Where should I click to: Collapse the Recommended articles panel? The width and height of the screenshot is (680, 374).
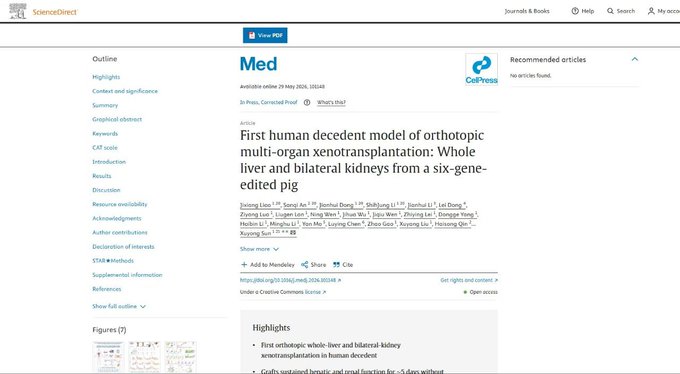click(635, 59)
